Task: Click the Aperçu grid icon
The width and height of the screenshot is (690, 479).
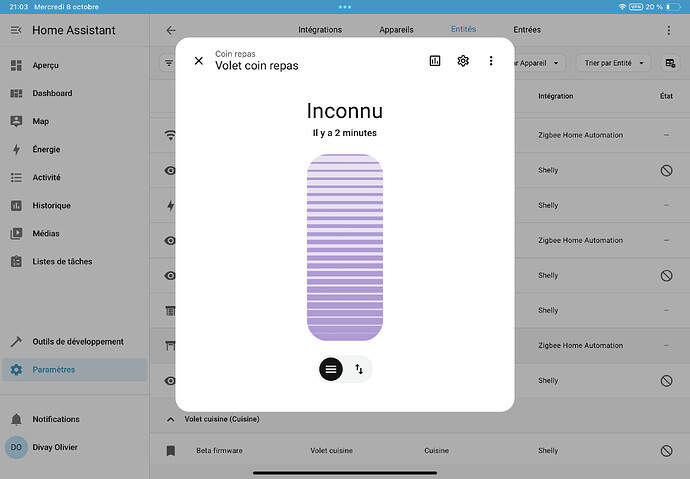Action: 16,65
